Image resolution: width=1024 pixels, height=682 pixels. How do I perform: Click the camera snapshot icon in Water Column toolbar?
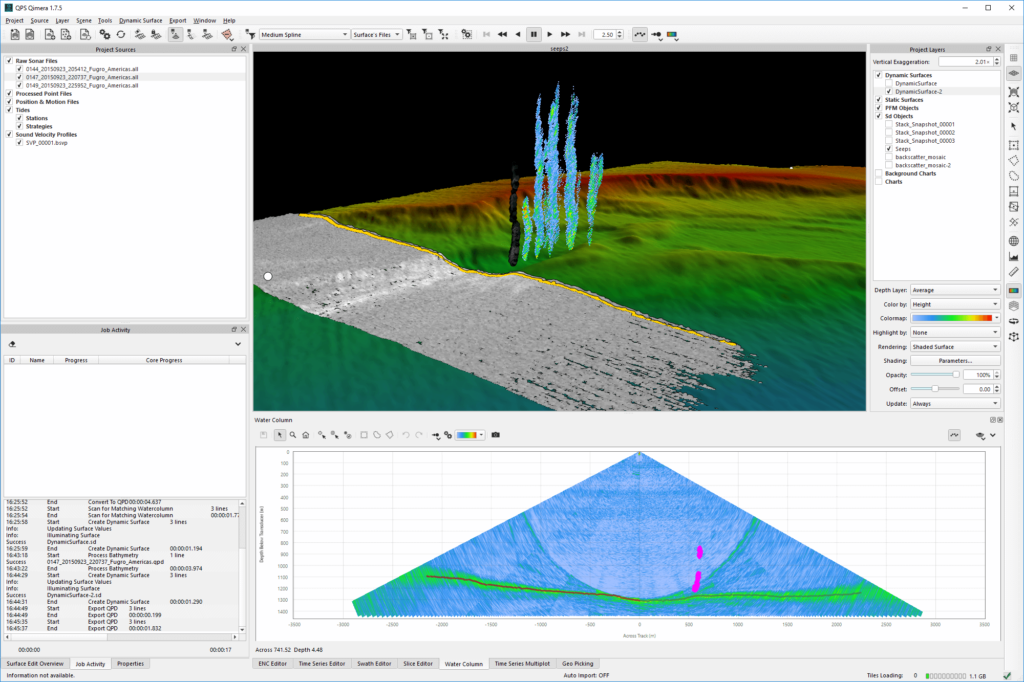click(x=495, y=435)
